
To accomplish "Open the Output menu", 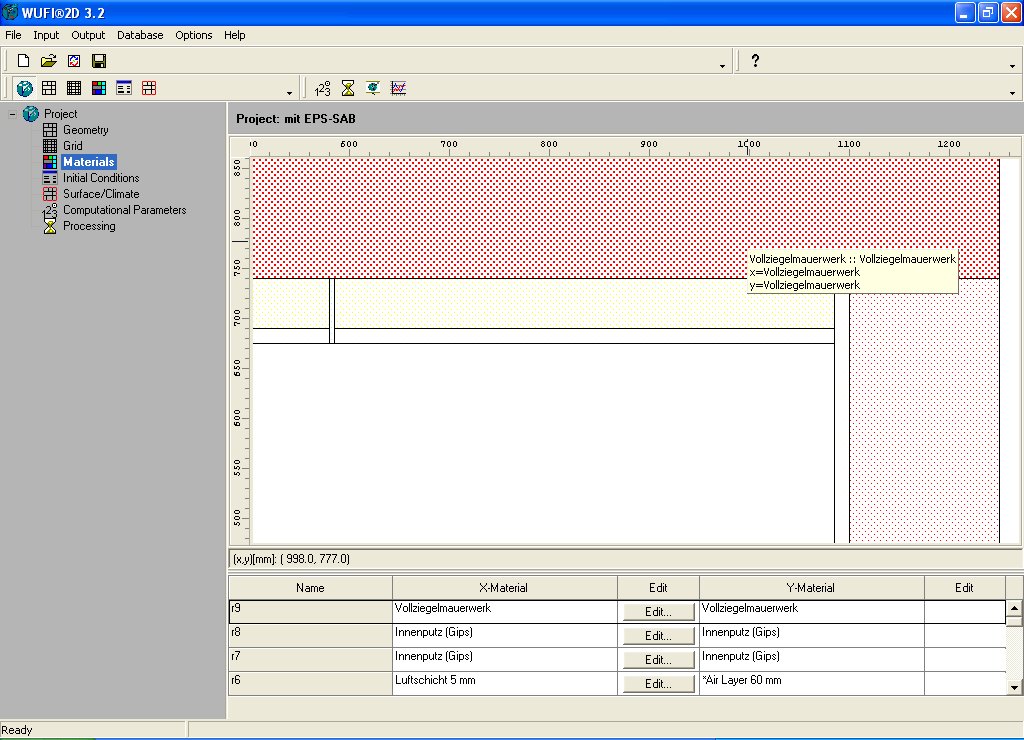I will (88, 35).
